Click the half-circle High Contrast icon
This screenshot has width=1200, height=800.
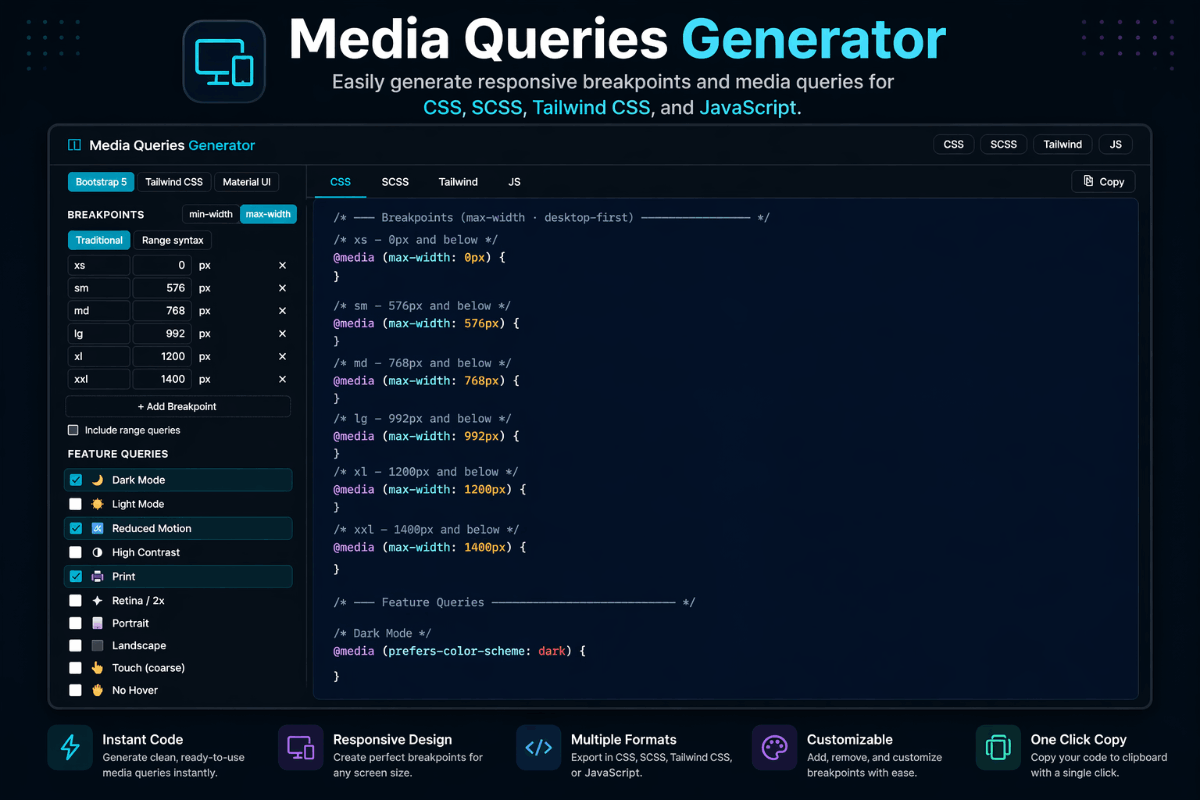[98, 552]
